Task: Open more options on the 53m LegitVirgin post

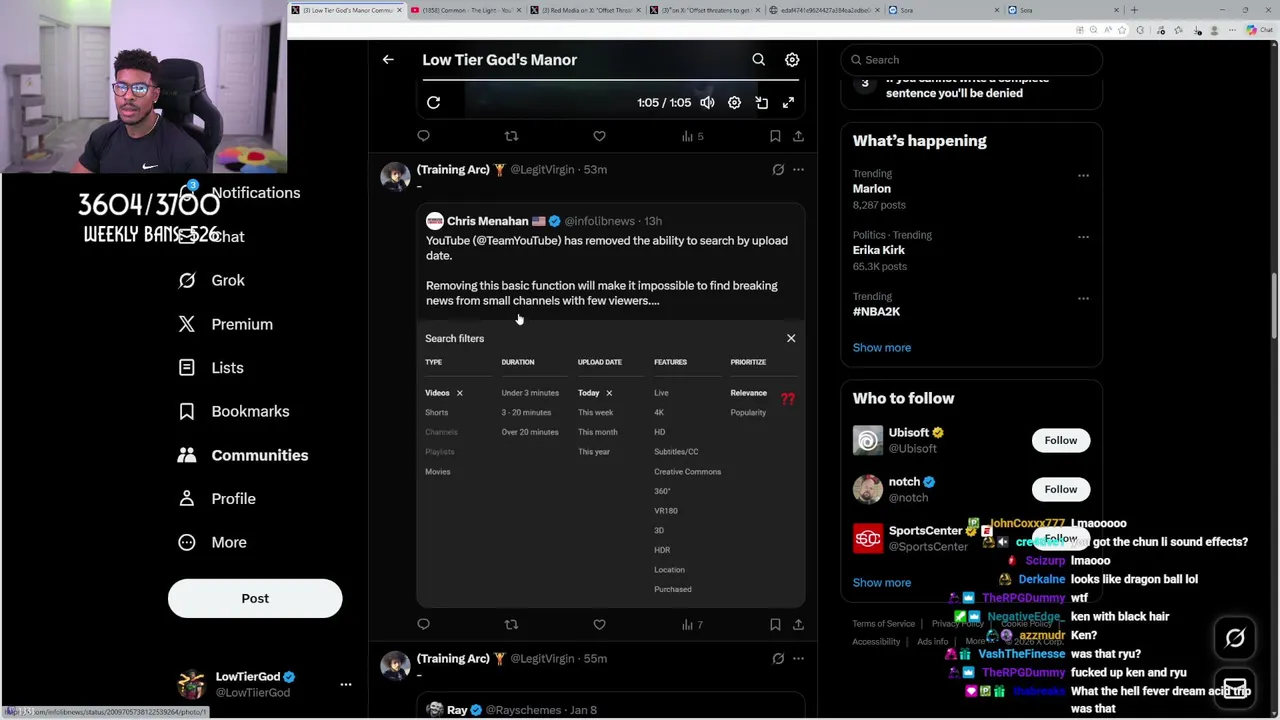Action: pyautogui.click(x=798, y=170)
